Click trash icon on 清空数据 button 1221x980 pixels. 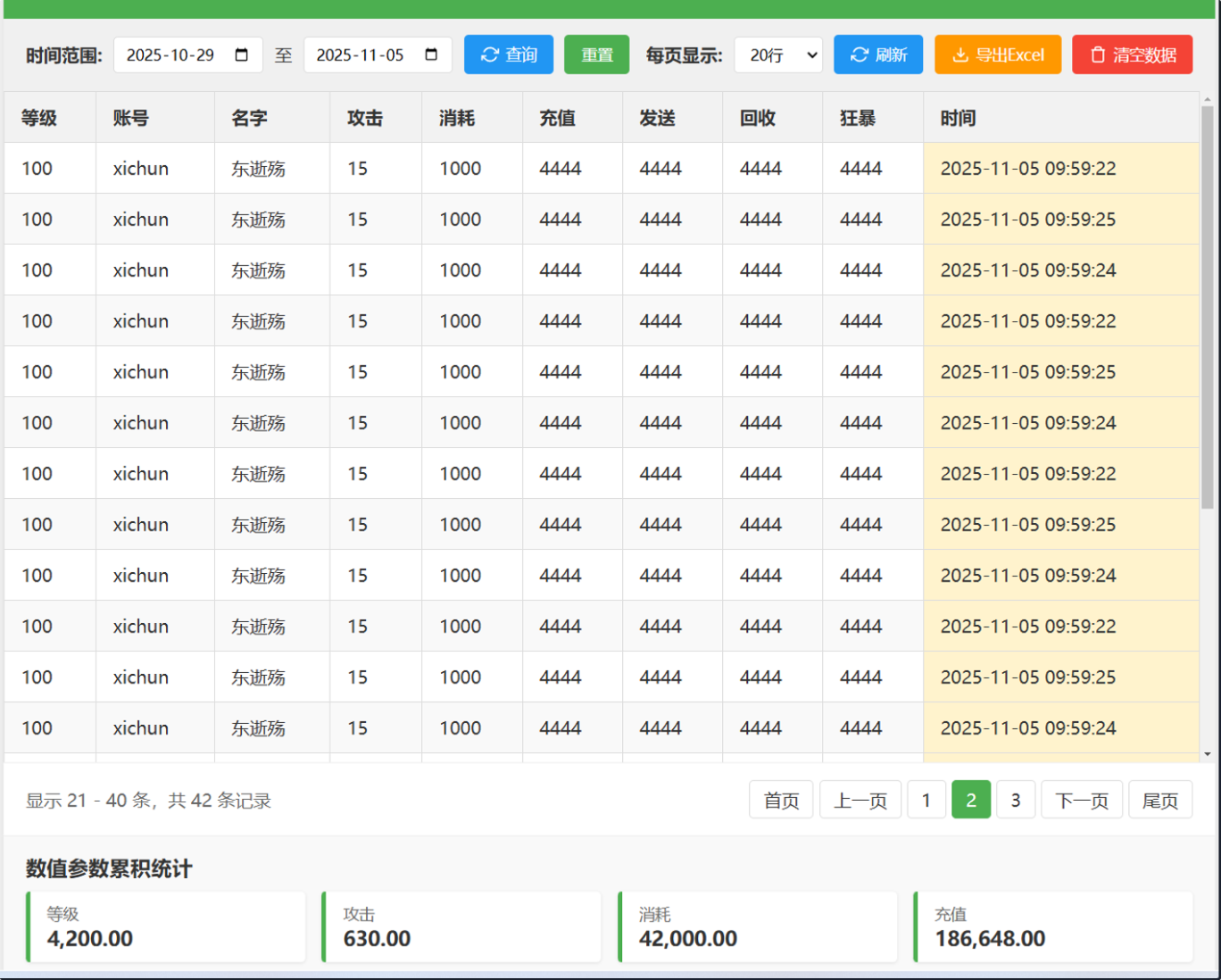click(1098, 55)
